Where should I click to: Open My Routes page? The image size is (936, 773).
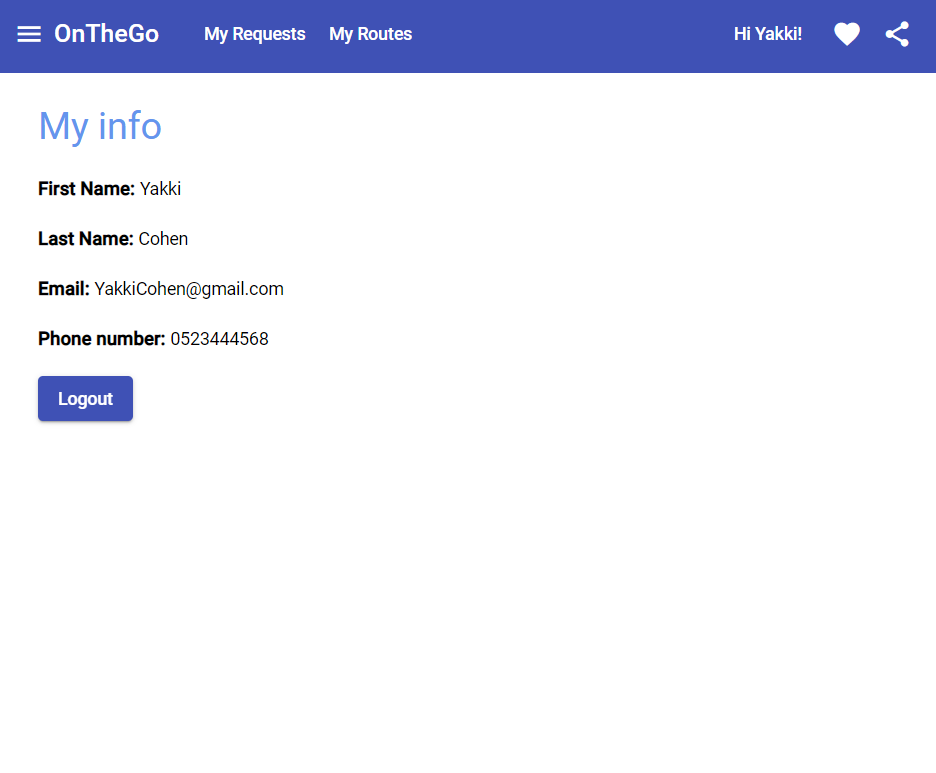click(x=370, y=34)
